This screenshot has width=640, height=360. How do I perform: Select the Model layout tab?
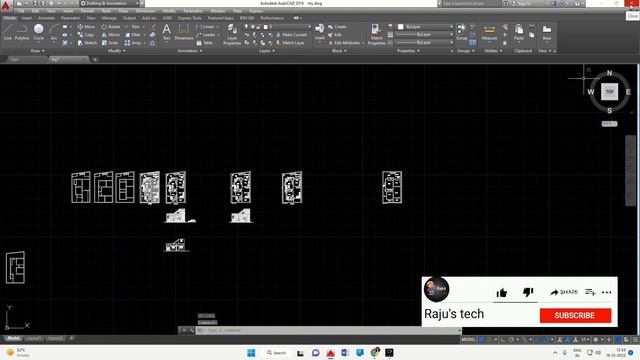(x=13, y=338)
